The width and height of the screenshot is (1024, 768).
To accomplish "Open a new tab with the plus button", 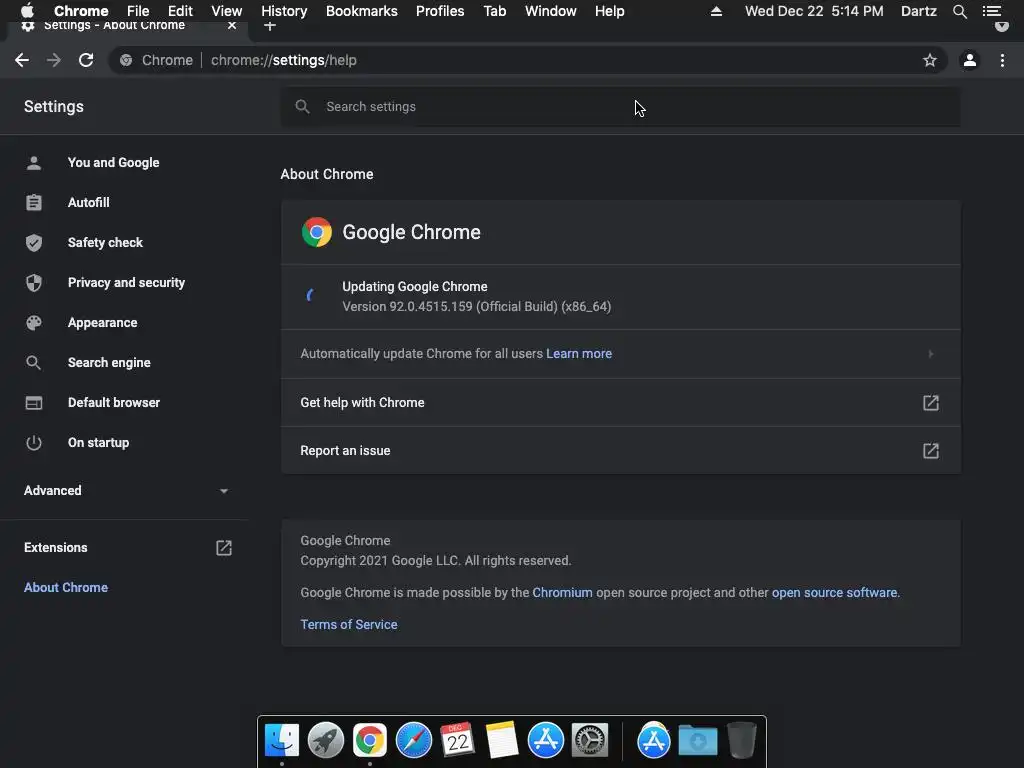I will click(270, 26).
